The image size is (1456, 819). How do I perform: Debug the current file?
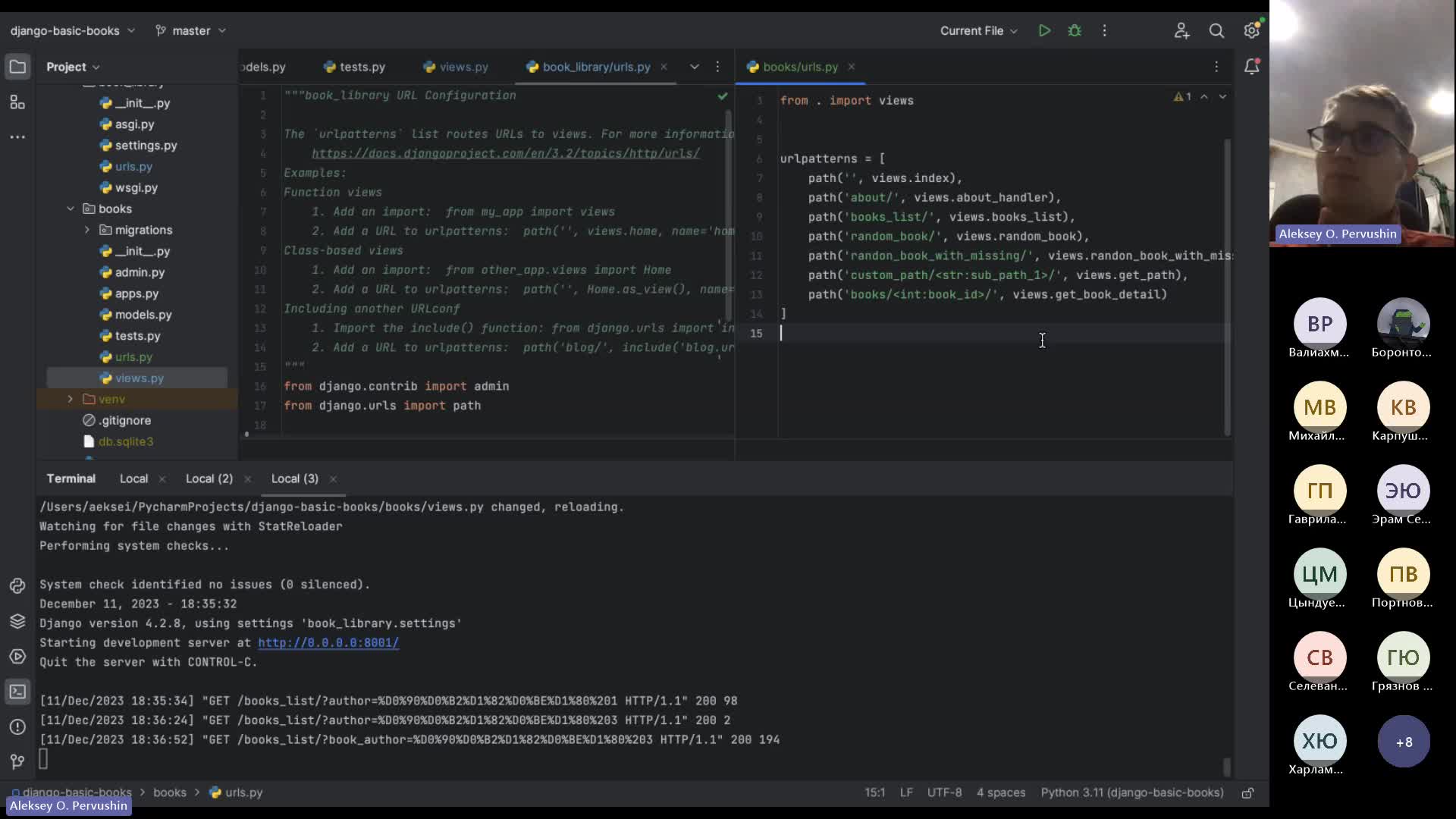click(1075, 31)
